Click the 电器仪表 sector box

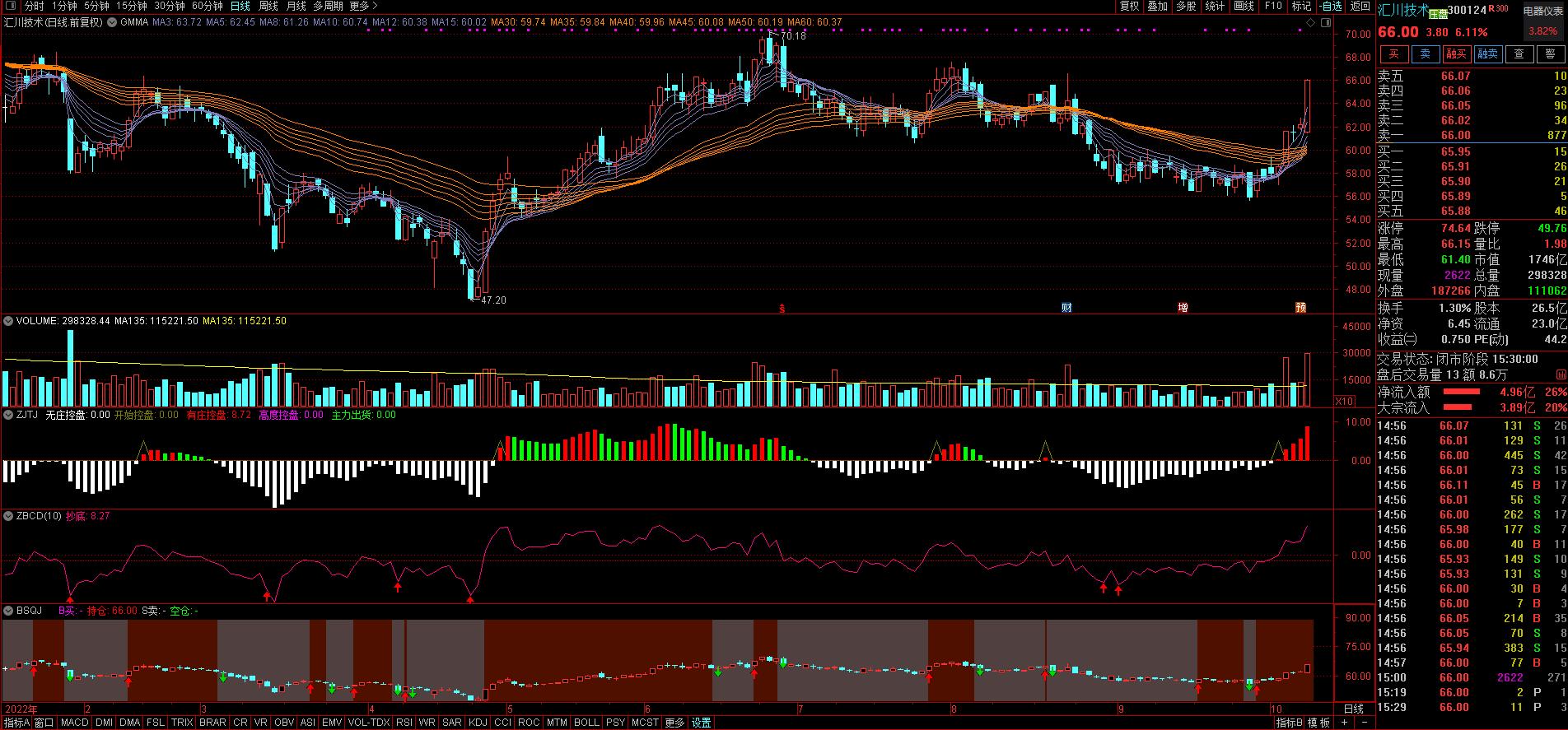pos(1542,12)
